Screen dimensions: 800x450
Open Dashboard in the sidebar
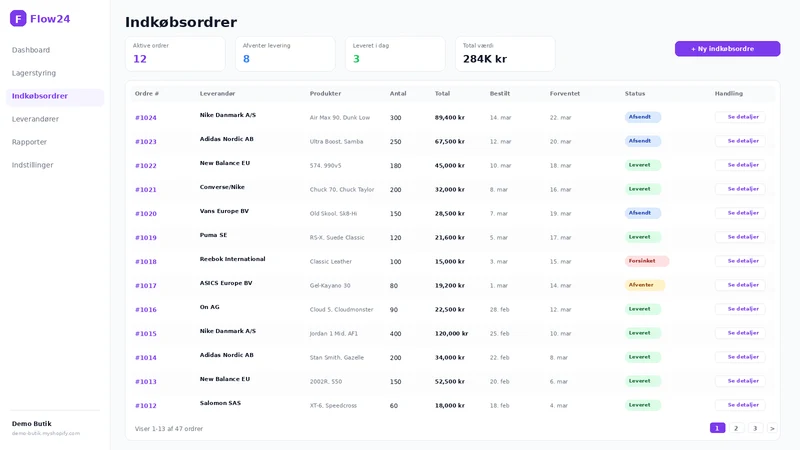click(x=31, y=50)
